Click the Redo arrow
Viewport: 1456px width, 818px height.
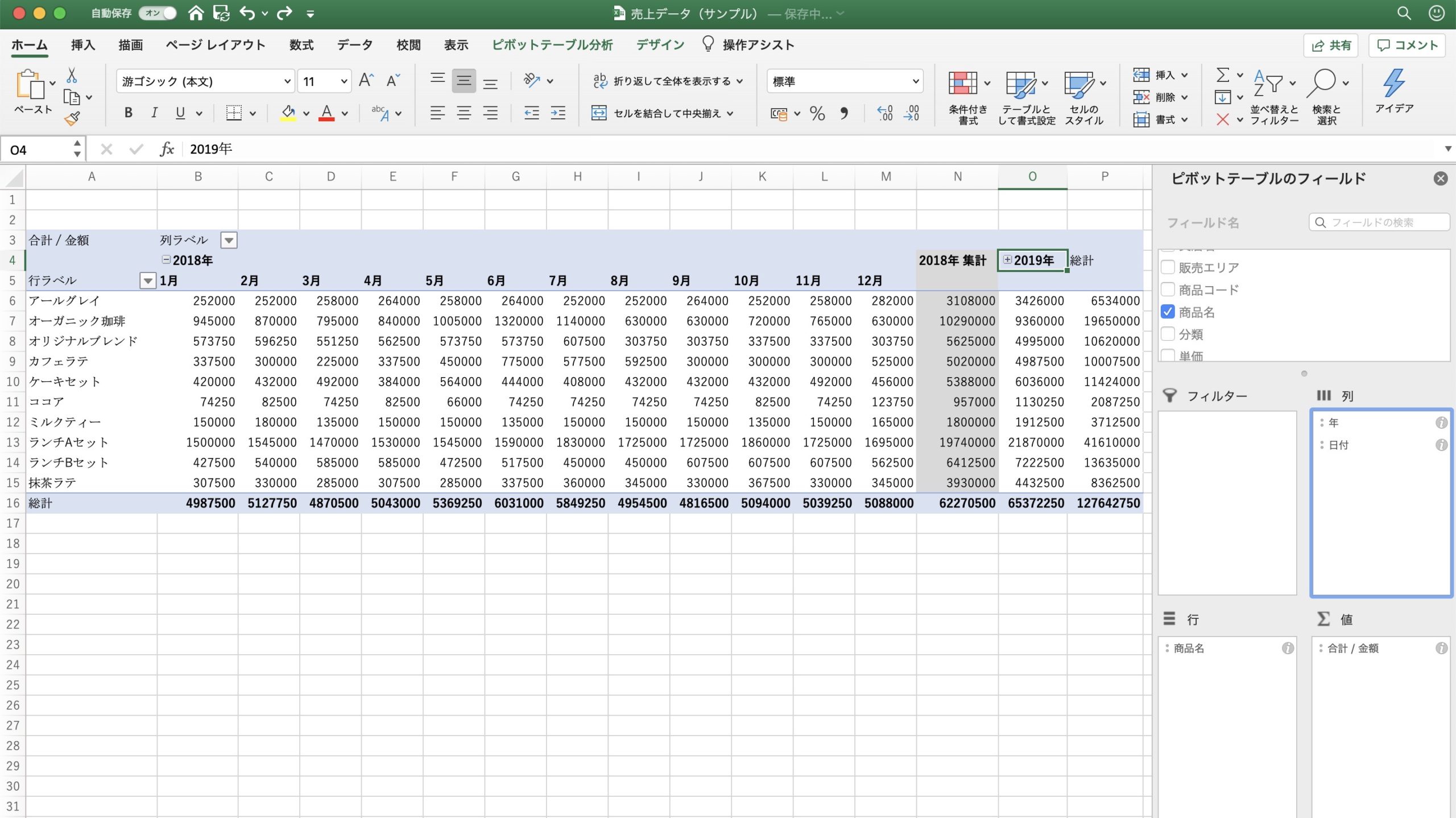(284, 13)
